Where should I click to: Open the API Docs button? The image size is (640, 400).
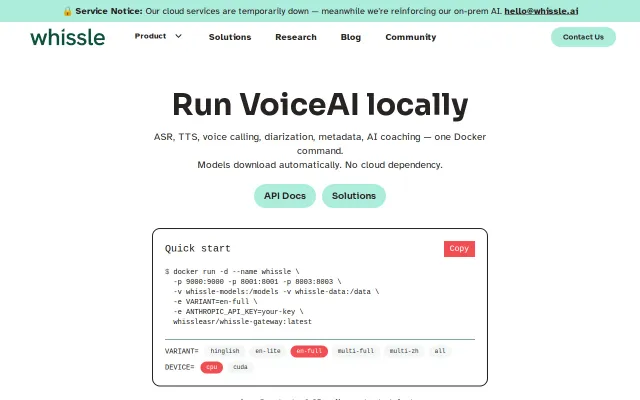pyautogui.click(x=285, y=196)
